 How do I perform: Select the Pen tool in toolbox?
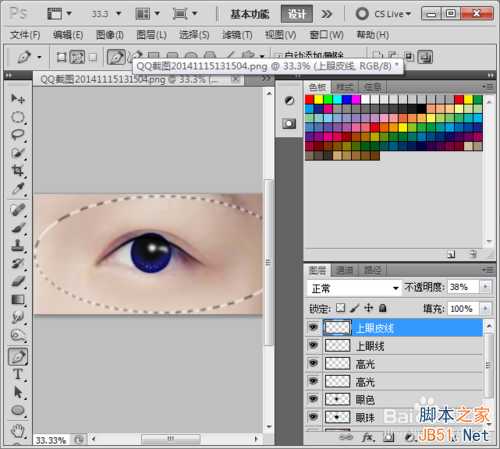(x=18, y=356)
